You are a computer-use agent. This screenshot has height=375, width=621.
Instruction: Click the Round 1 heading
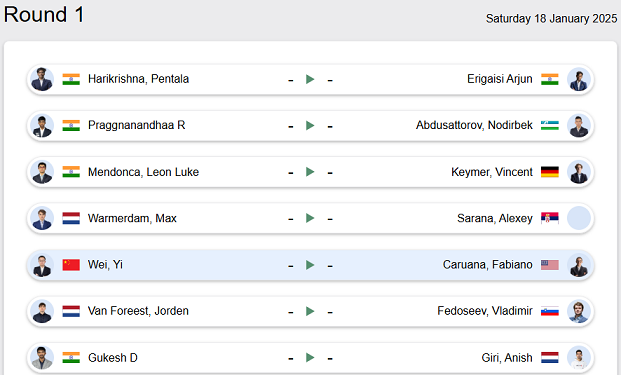pyautogui.click(x=44, y=15)
